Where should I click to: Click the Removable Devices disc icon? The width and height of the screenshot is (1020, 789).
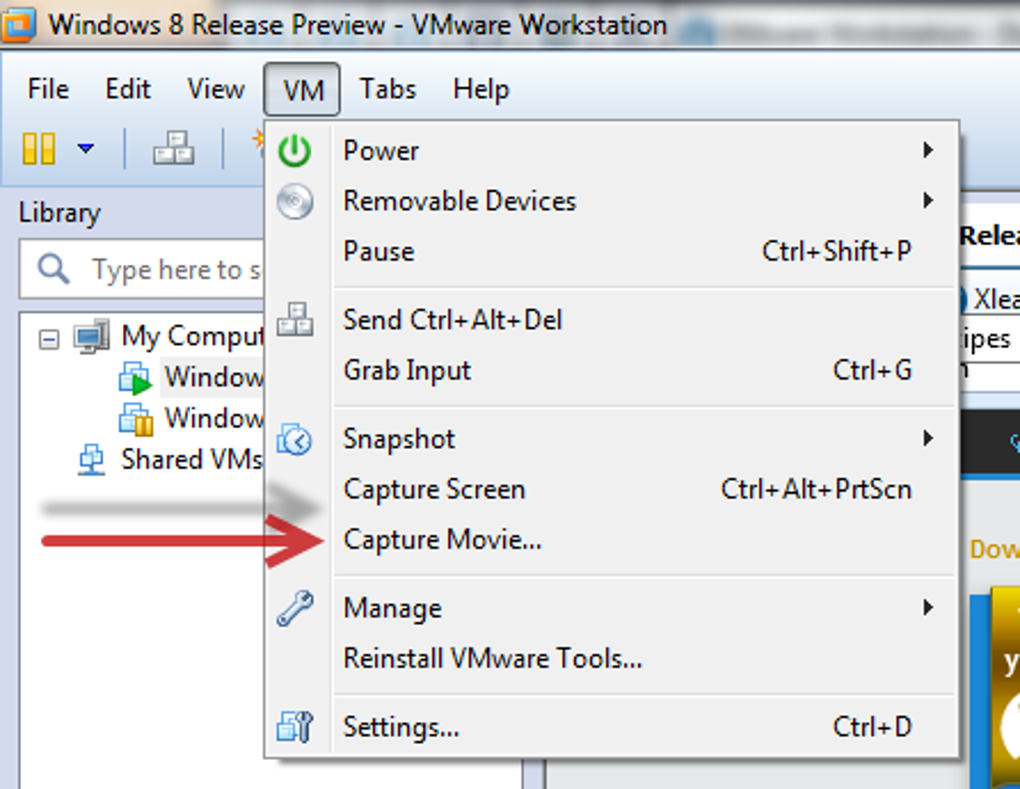coord(294,201)
